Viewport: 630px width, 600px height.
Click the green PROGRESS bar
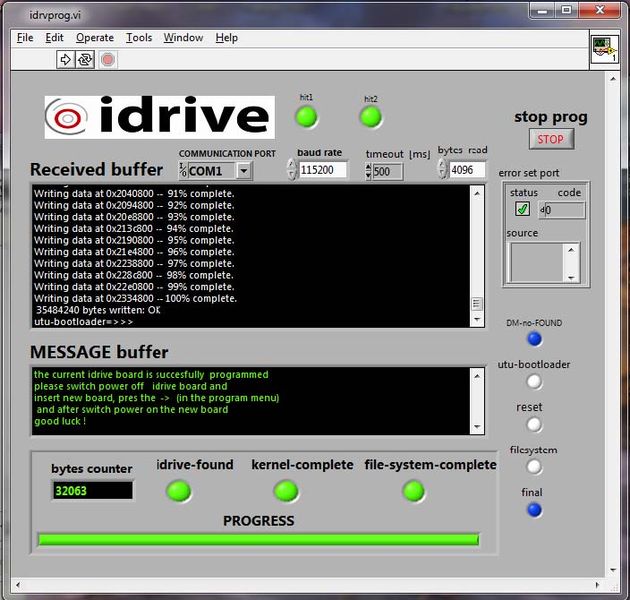coord(258,539)
